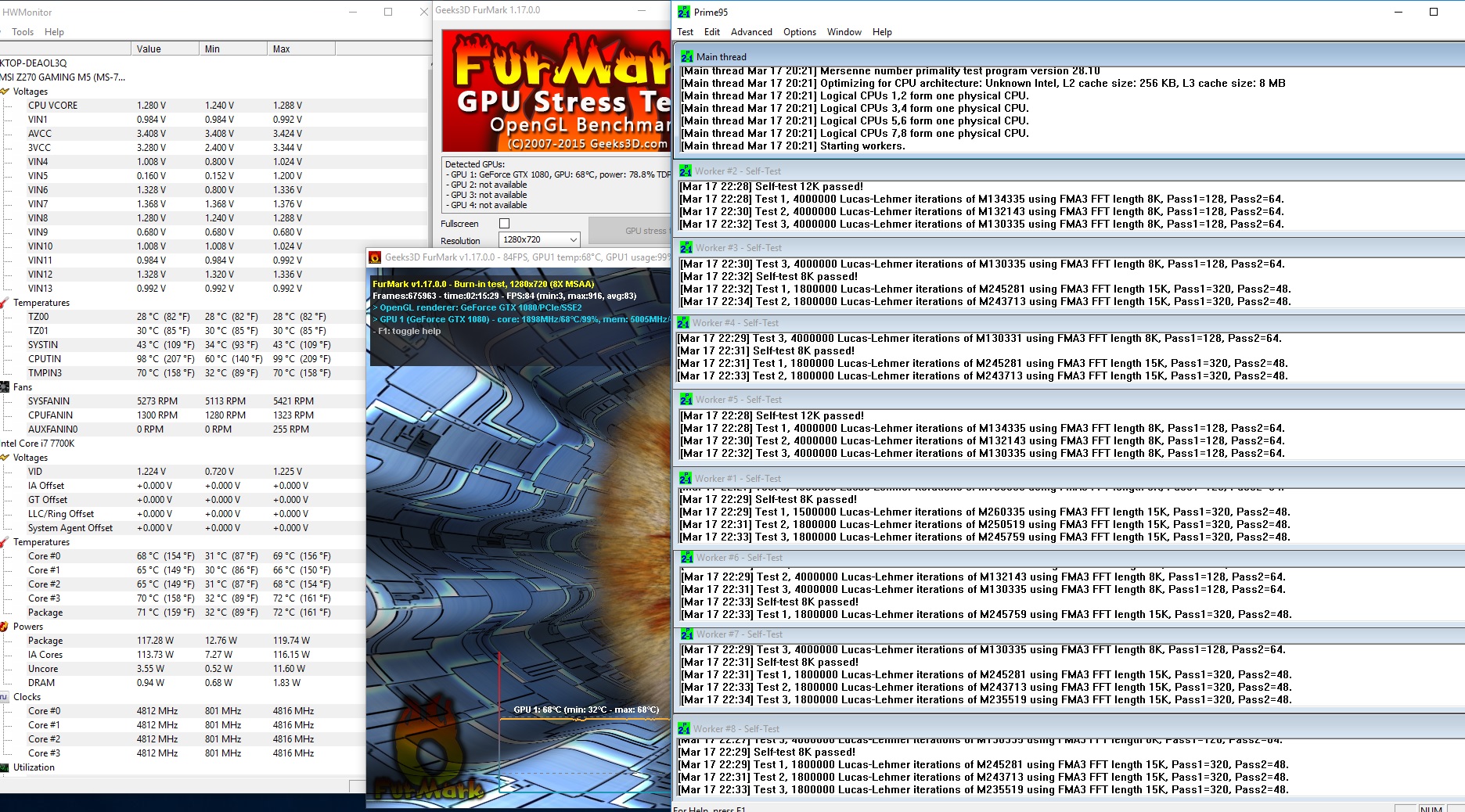The height and width of the screenshot is (812, 1465).
Task: Open the Tools menu in HWMonitor
Action: (23, 32)
